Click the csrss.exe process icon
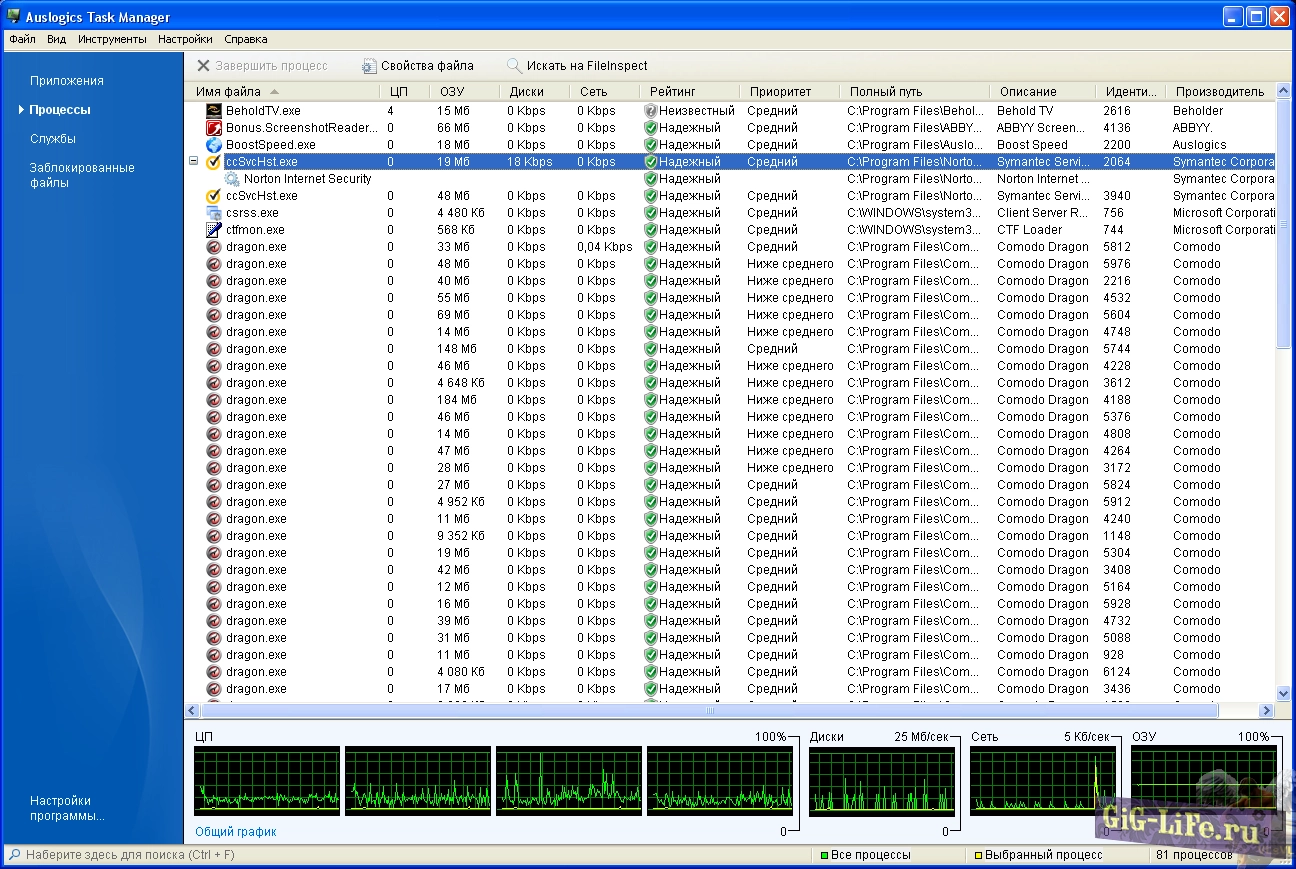The image size is (1296, 869). [x=213, y=213]
